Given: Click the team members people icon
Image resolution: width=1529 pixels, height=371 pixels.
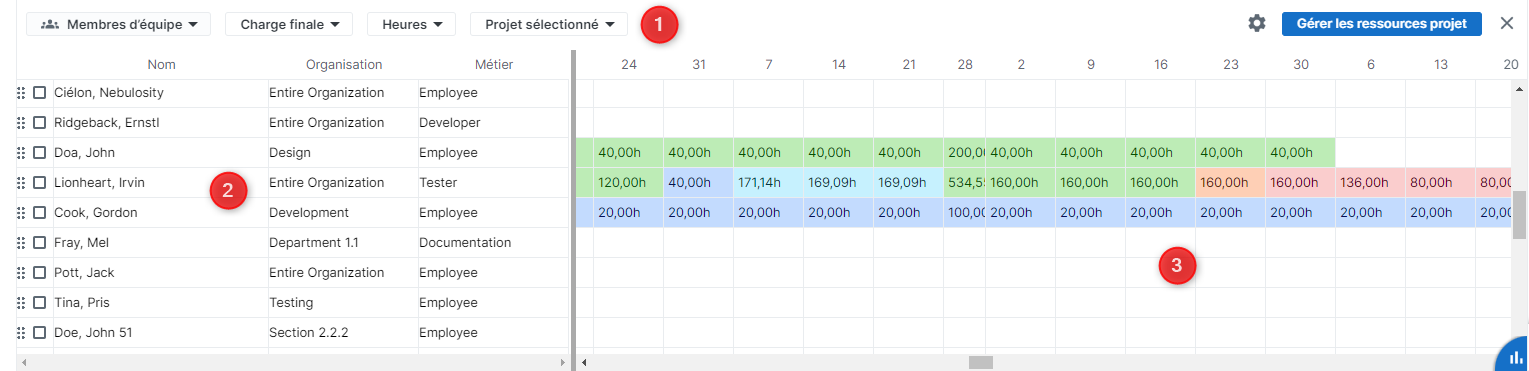Looking at the screenshot, I should (x=50, y=24).
